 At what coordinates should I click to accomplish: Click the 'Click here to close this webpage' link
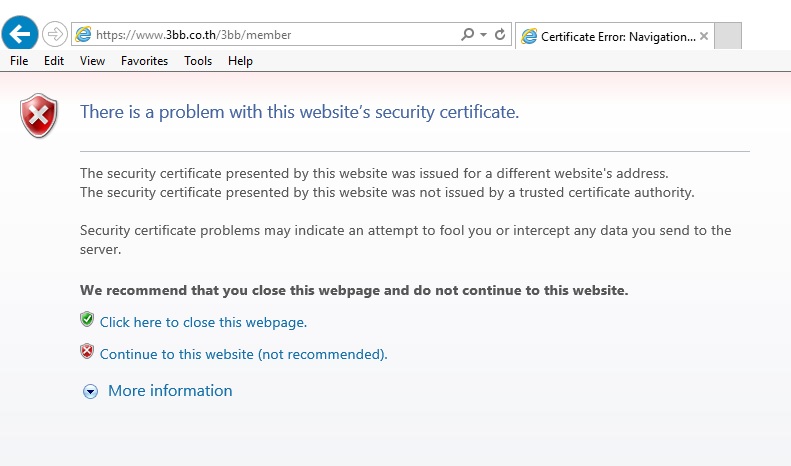(203, 322)
